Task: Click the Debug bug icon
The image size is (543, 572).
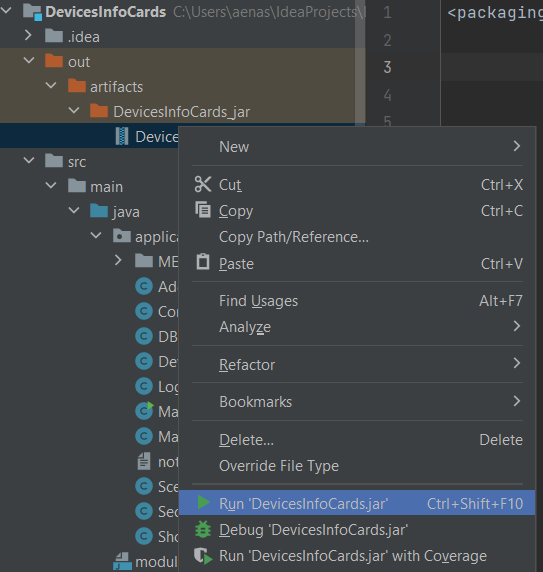Action: (203, 529)
